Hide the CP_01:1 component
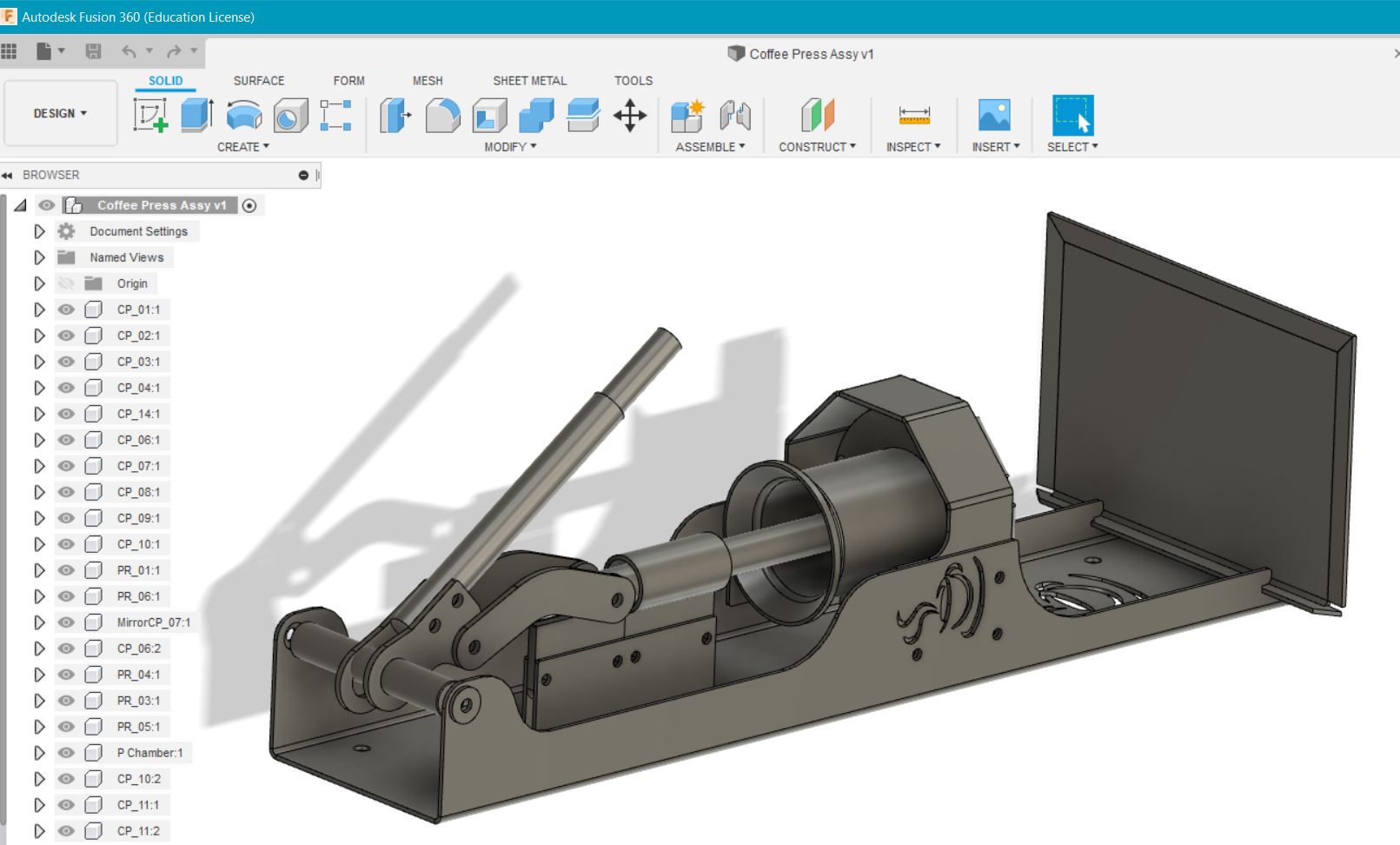This screenshot has height=845, width=1400. click(x=66, y=309)
